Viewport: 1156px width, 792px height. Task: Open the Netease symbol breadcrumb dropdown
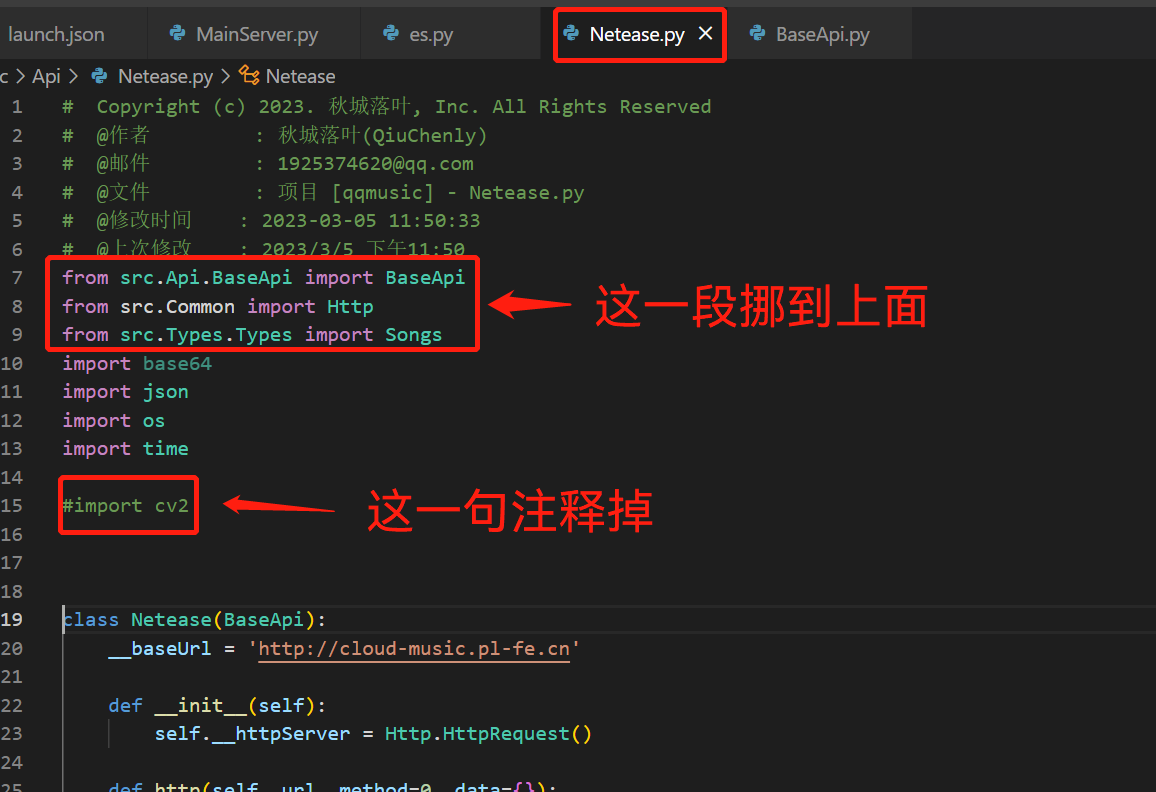click(300, 76)
